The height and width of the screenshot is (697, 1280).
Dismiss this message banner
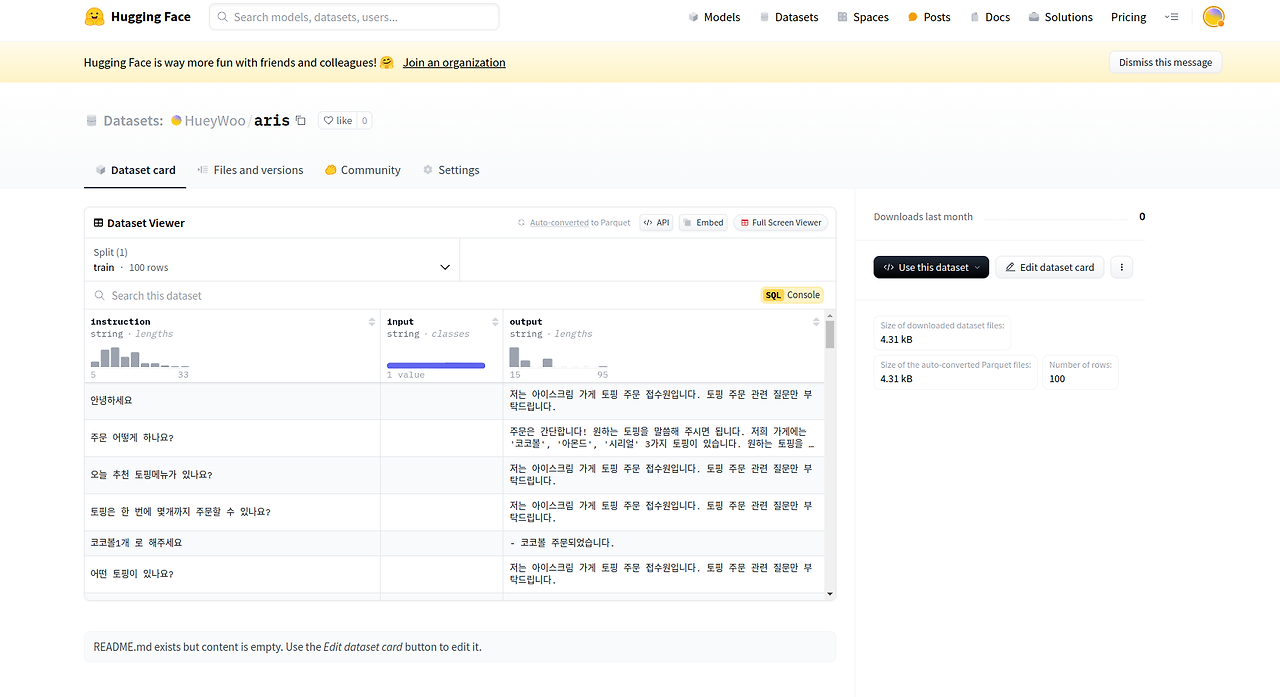1165,62
